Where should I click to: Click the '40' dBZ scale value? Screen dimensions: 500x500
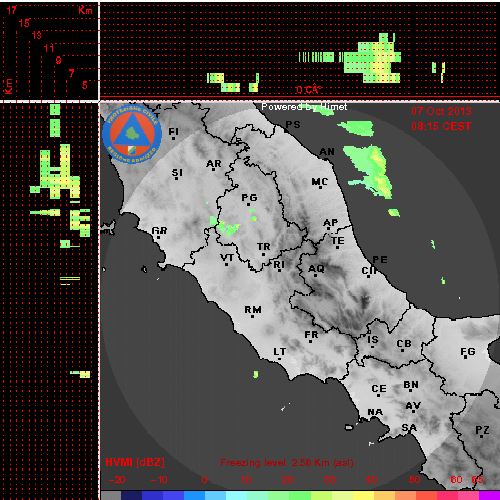pos(371,480)
